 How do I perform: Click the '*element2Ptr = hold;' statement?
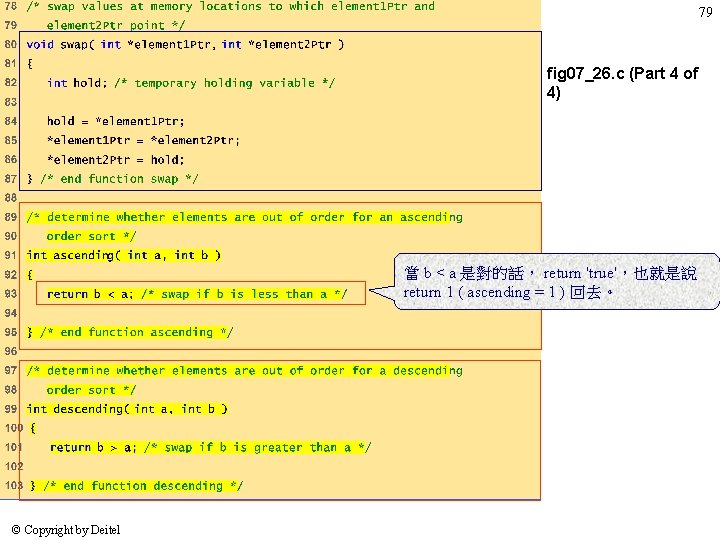point(116,160)
